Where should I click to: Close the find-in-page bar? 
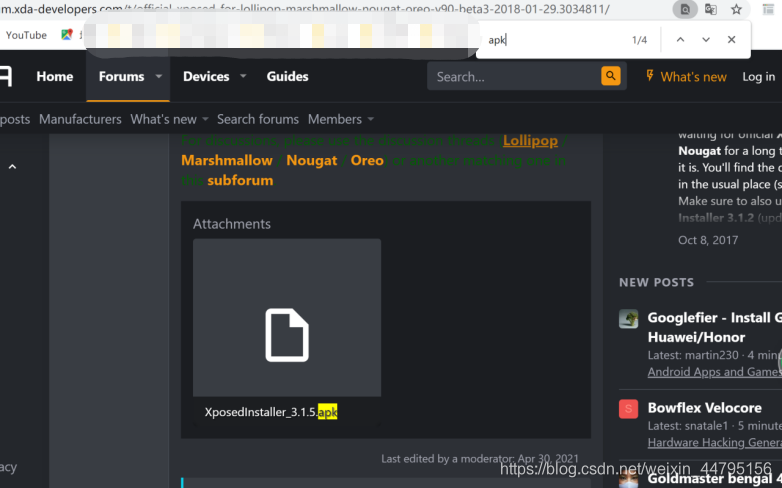[x=731, y=39]
